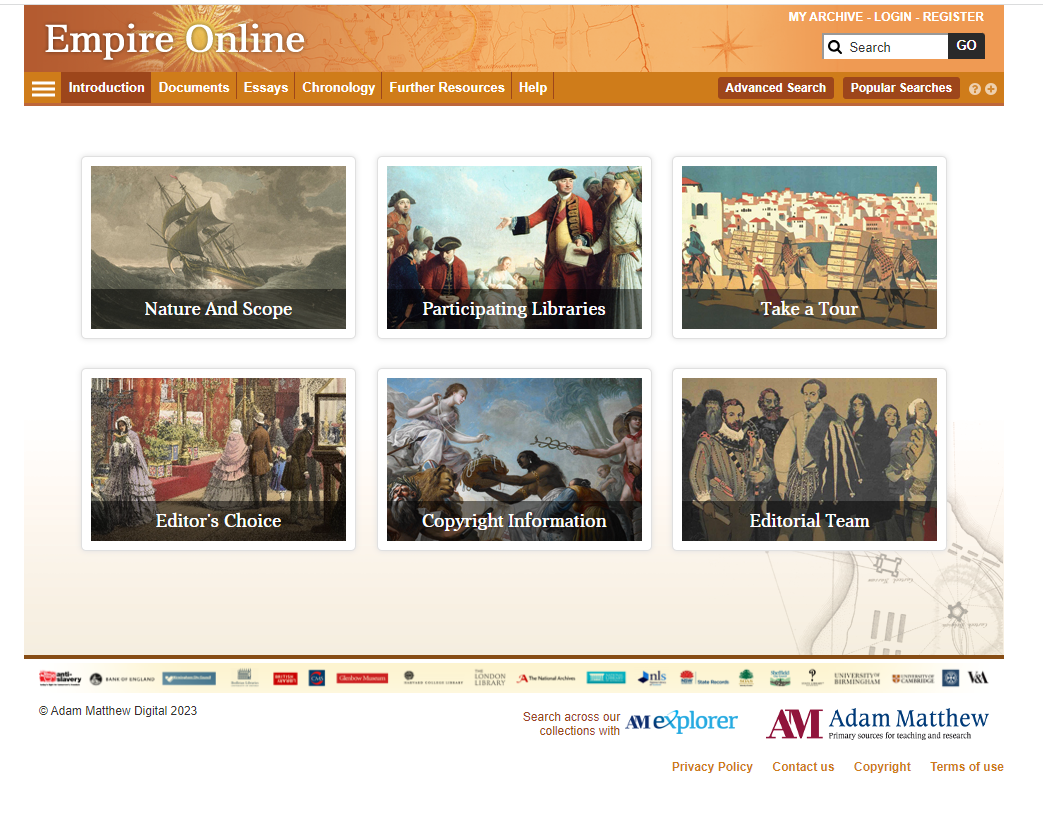This screenshot has height=818, width=1043.
Task: Click the plus icon beside help
Action: [990, 89]
